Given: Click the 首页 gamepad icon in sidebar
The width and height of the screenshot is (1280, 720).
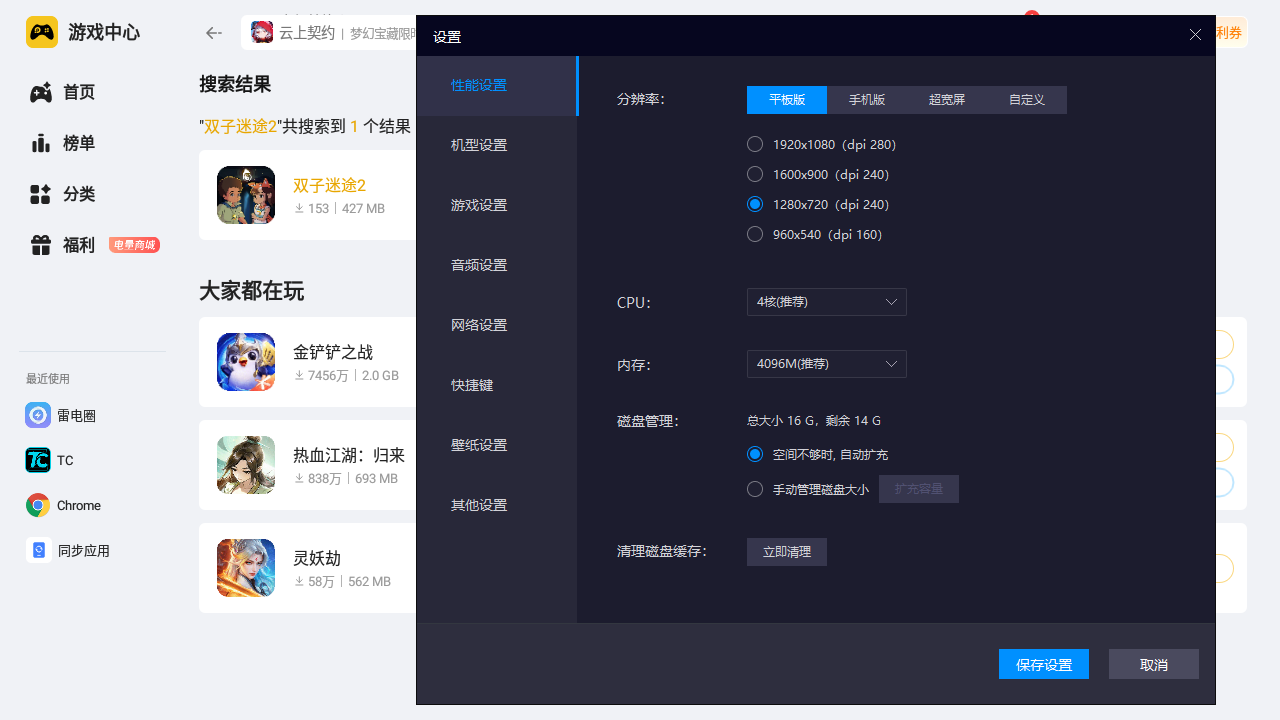Looking at the screenshot, I should pos(40,93).
